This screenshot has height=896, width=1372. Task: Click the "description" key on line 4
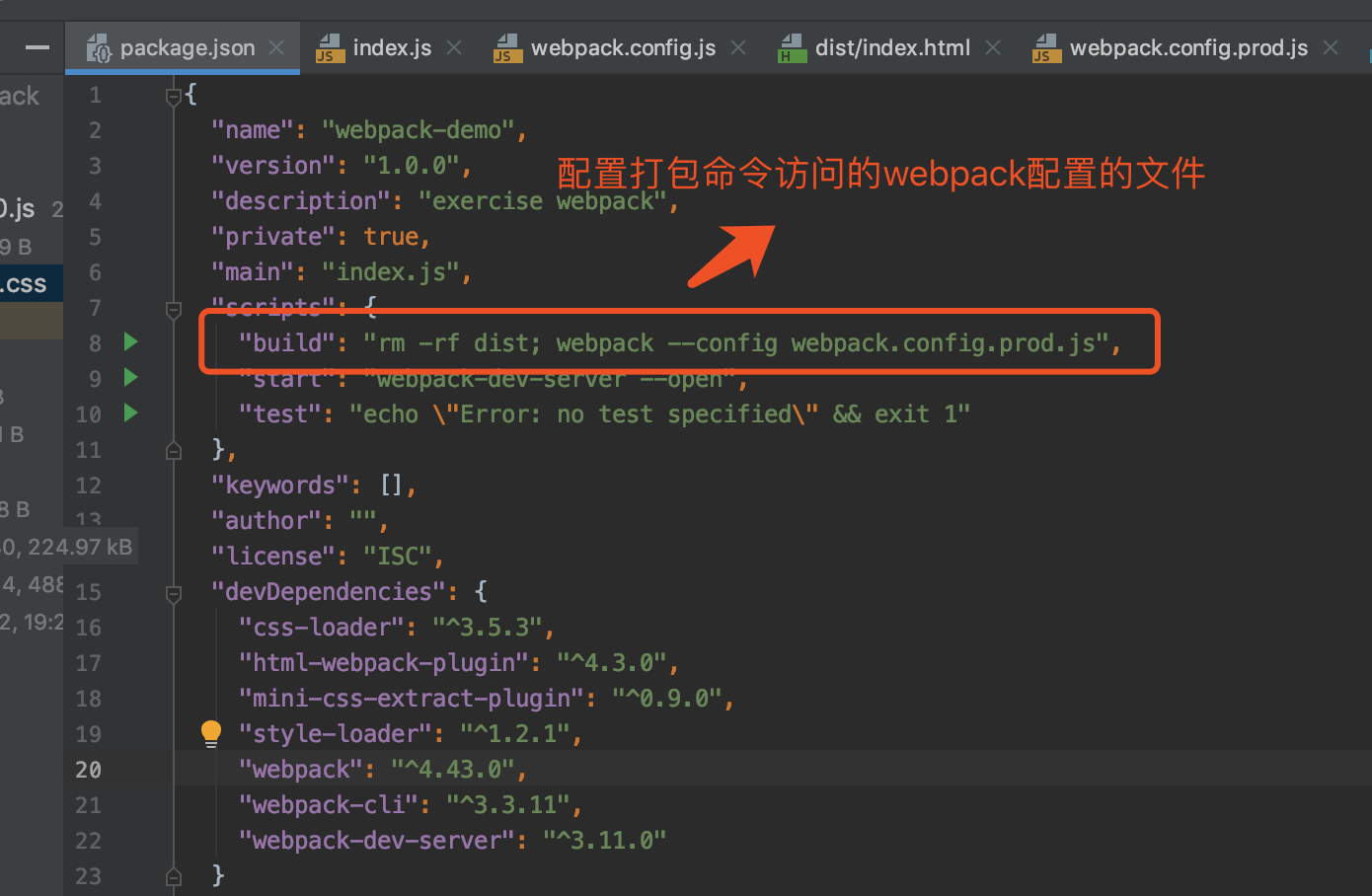point(301,201)
